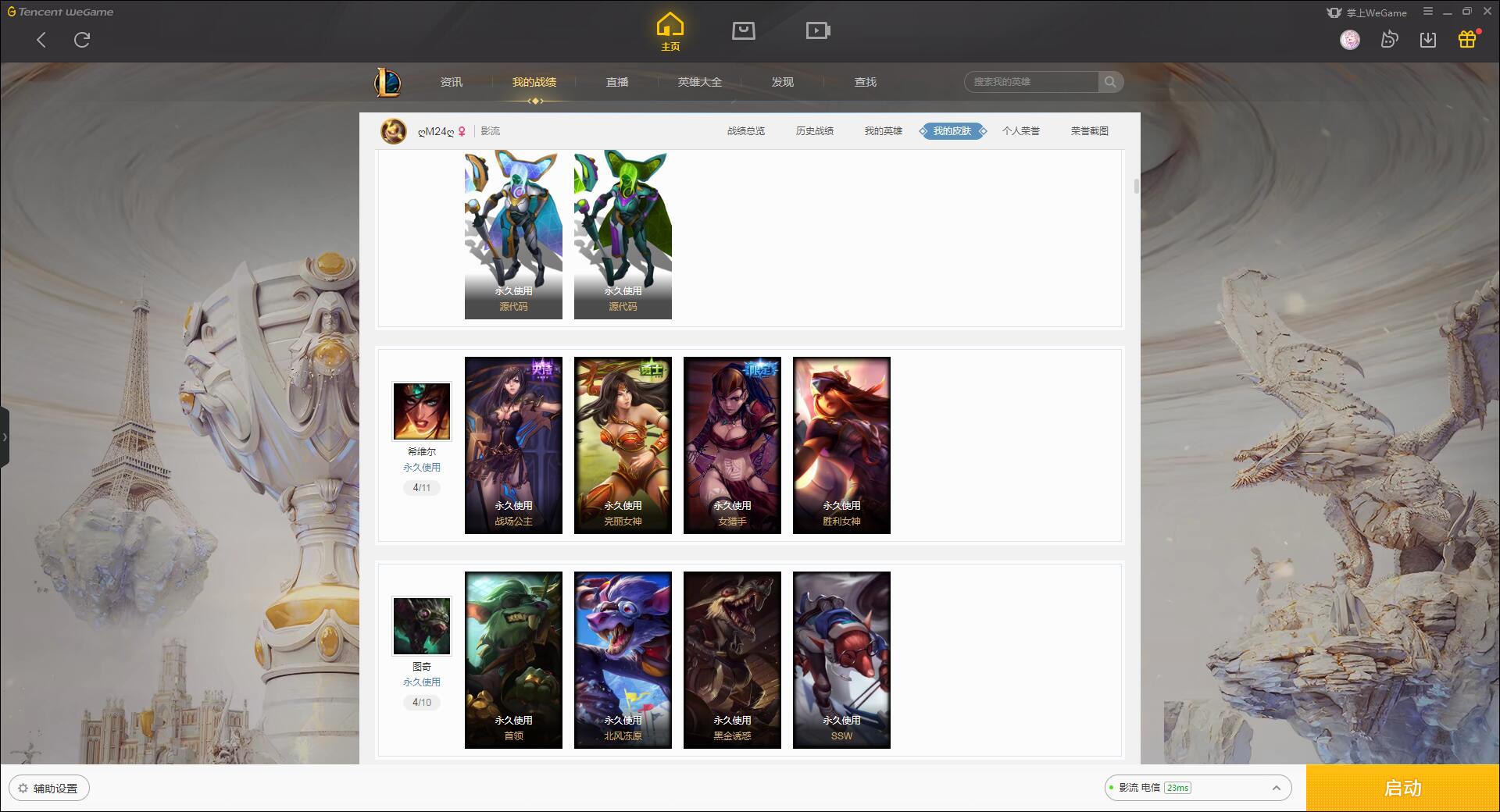
Task: Open the 主页 home icon
Action: coord(670,32)
